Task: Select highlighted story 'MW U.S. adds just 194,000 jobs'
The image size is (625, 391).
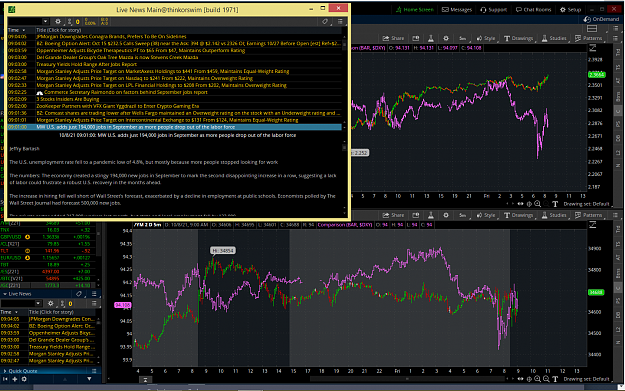Action: click(x=174, y=127)
